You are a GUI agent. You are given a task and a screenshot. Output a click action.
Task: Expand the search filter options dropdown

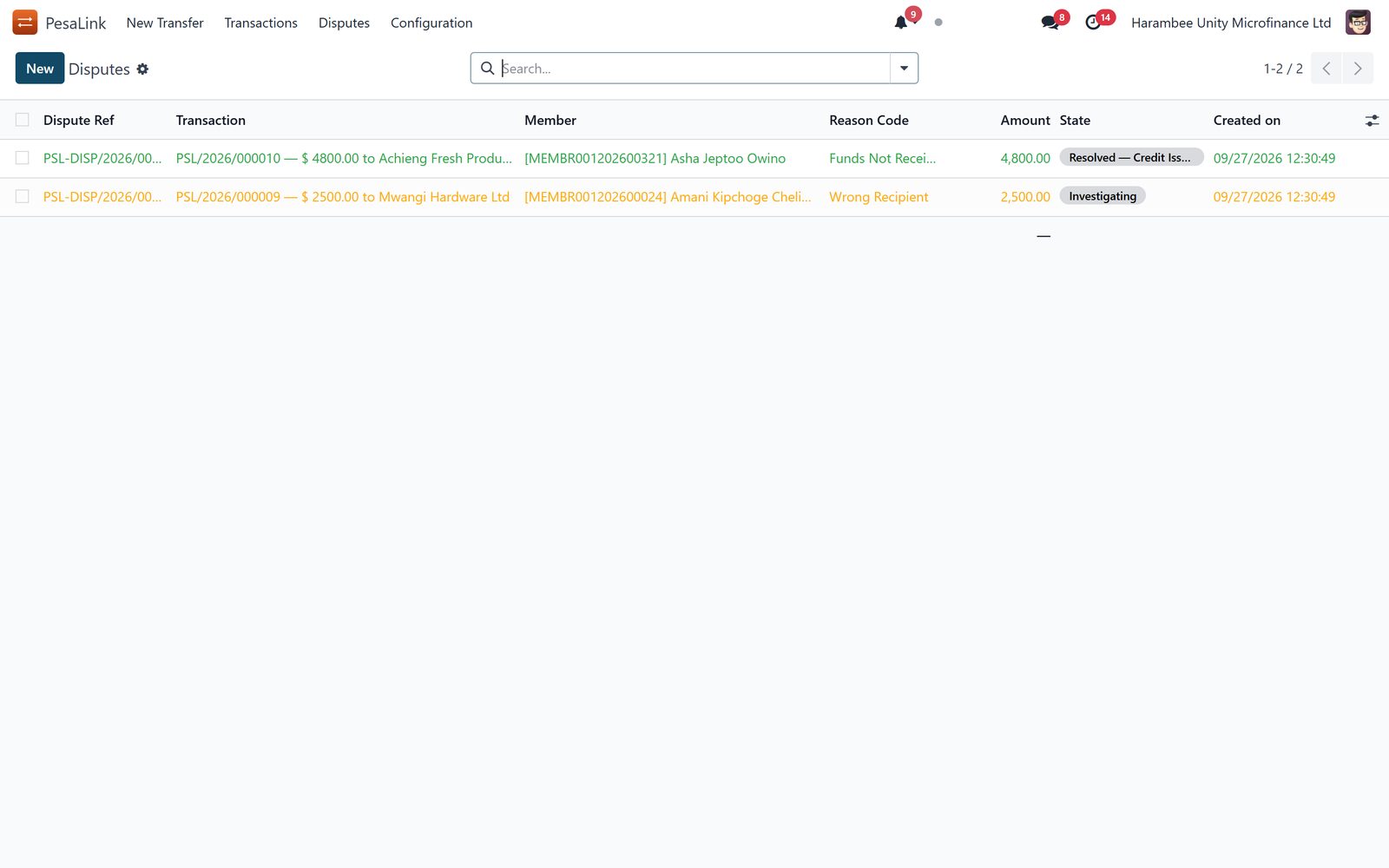coord(904,69)
